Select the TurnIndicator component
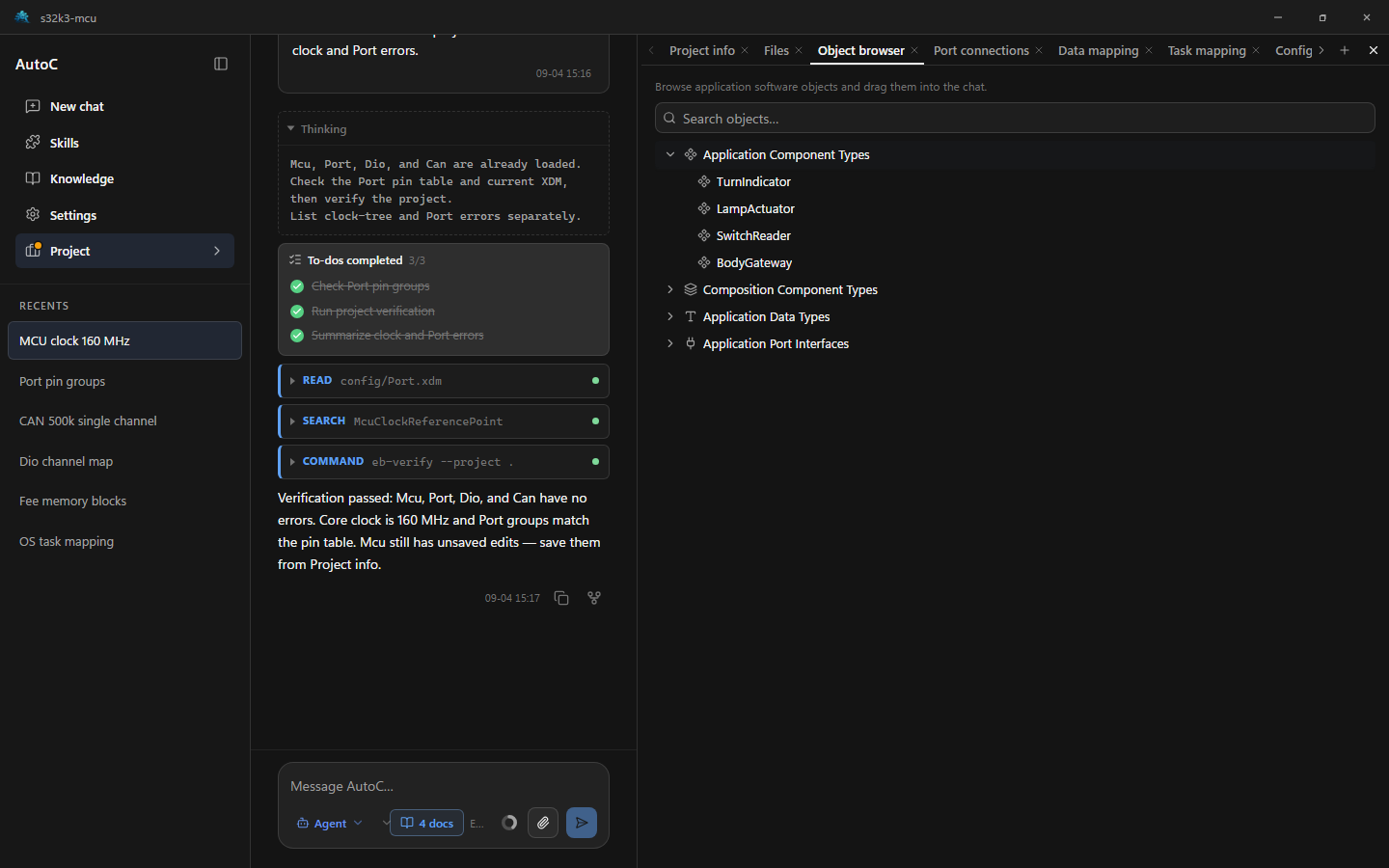Screen dimensions: 1389x868 pyautogui.click(x=753, y=181)
